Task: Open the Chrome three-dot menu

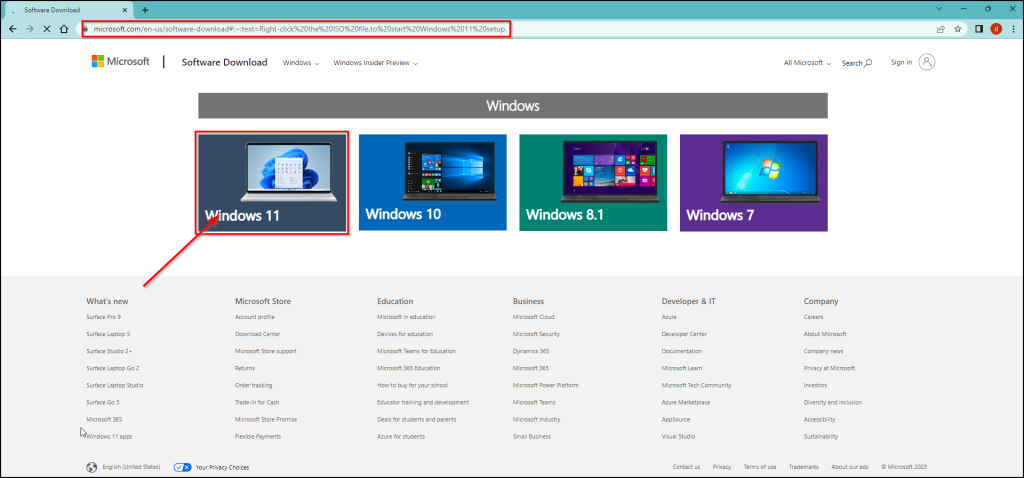Action: pos(1013,29)
